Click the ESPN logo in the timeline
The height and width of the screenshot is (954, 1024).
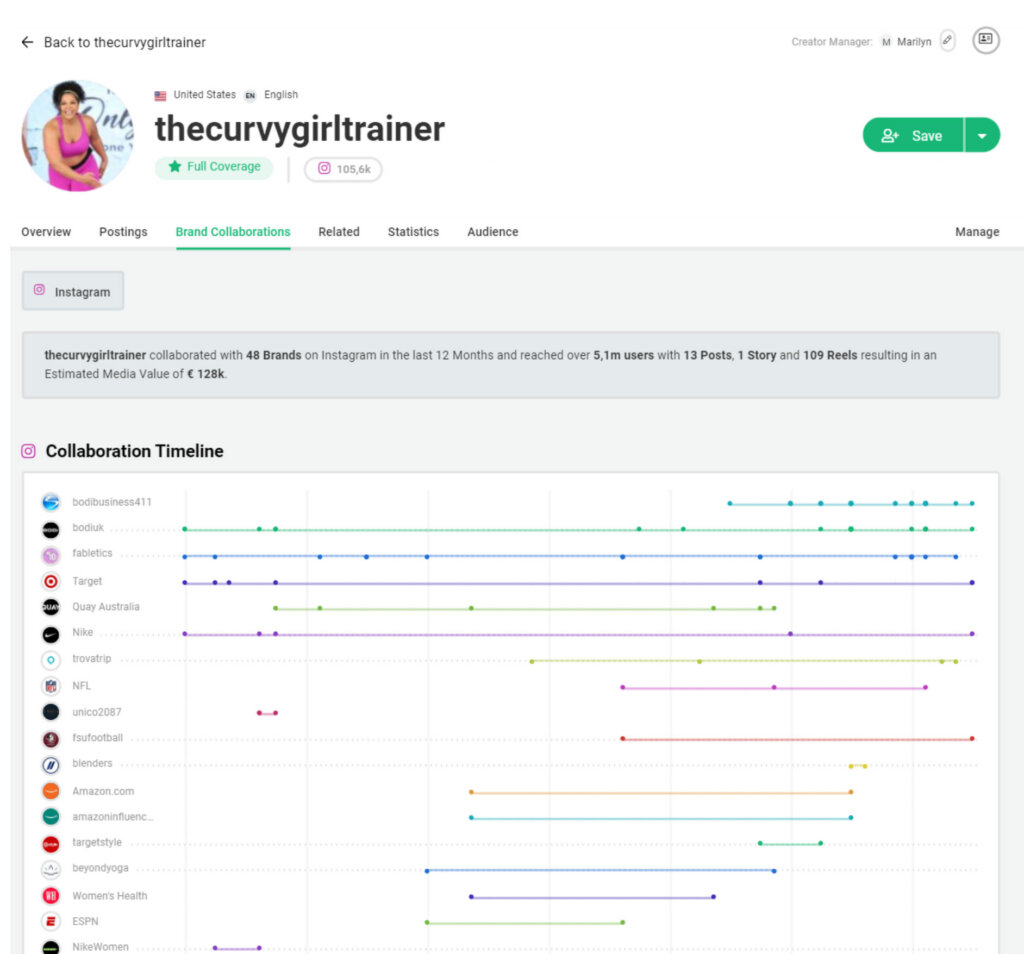pyautogui.click(x=51, y=921)
